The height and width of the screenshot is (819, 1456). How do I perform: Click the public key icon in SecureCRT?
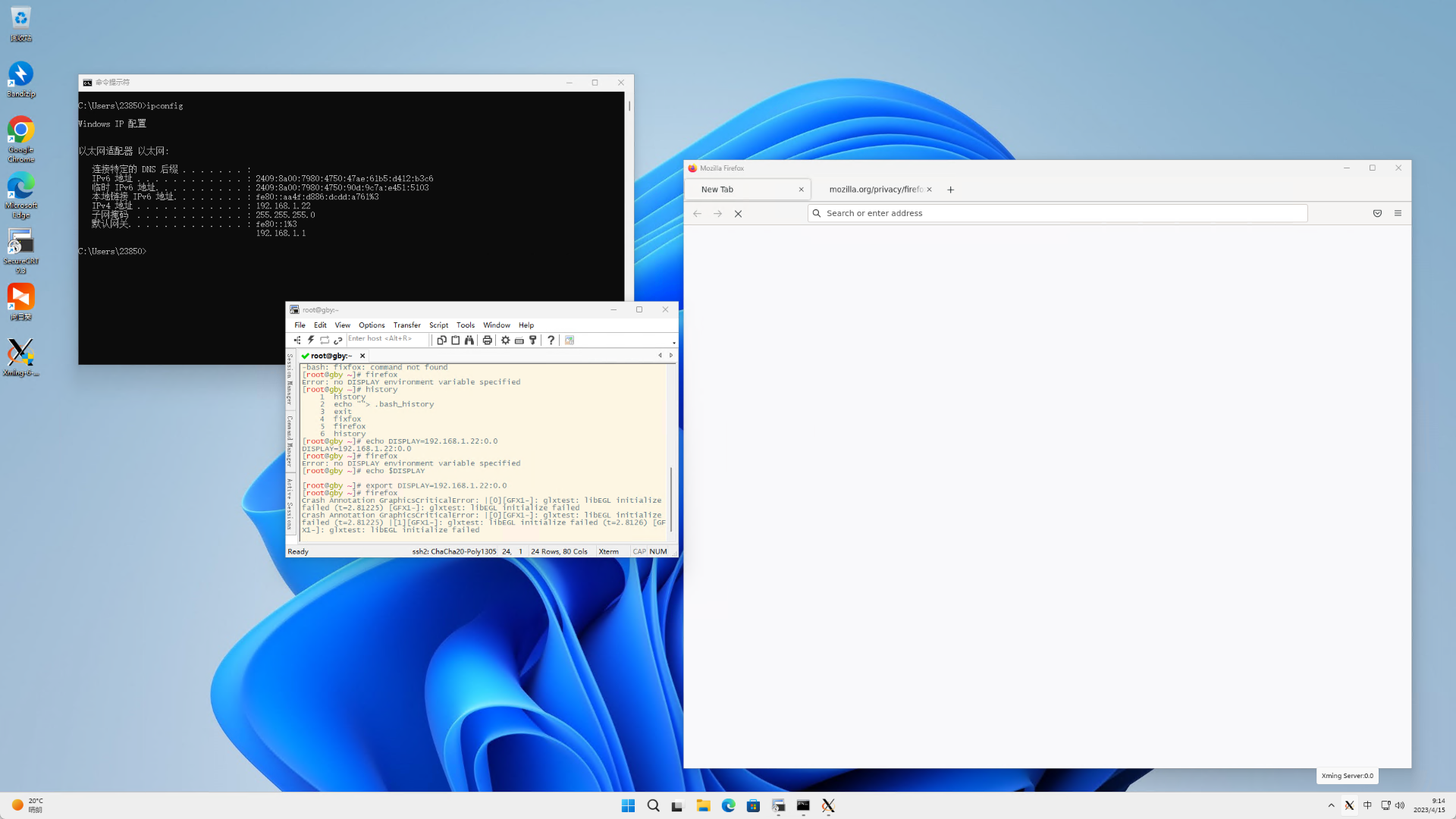533,340
